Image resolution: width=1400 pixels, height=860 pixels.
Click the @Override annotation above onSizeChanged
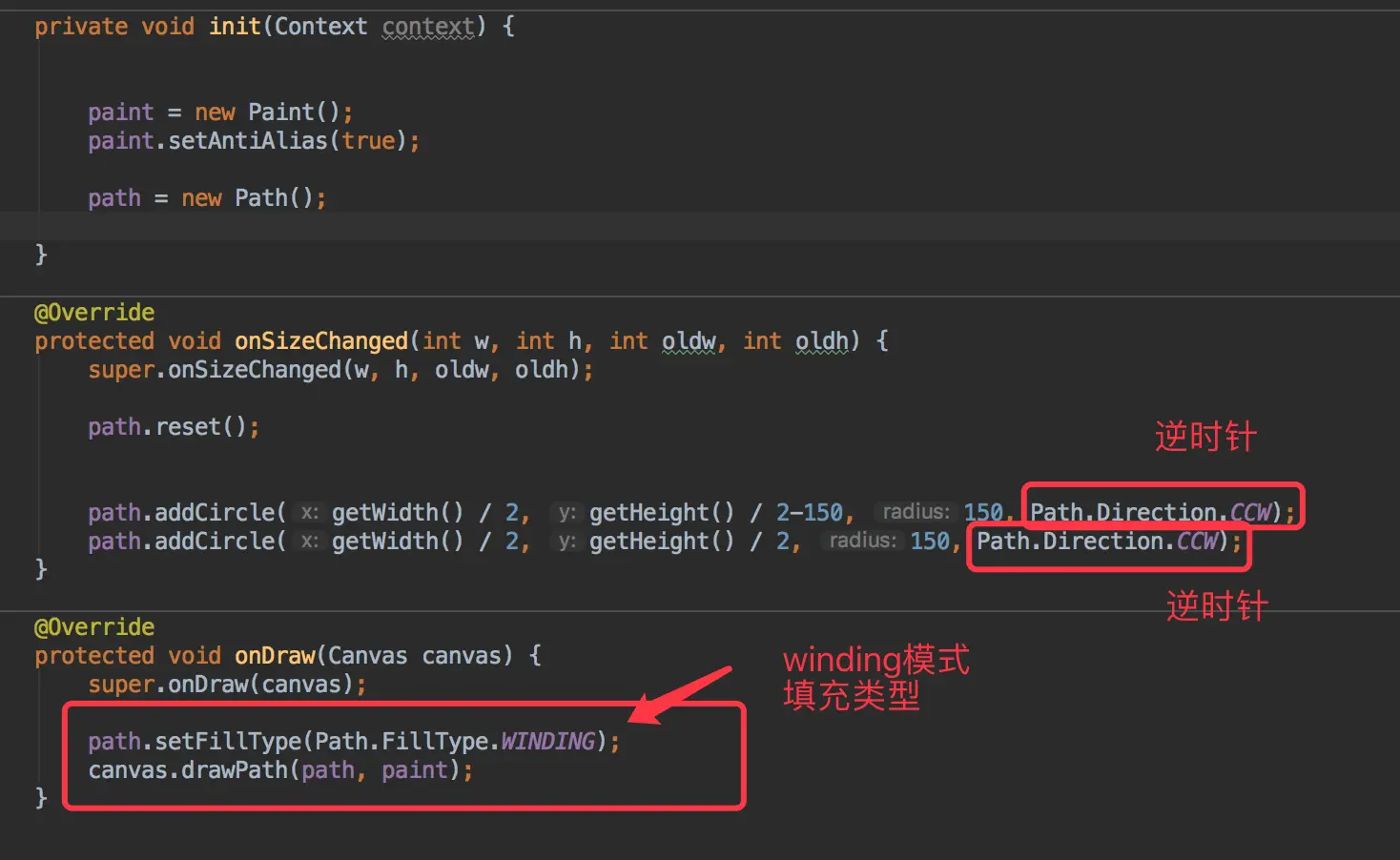coord(94,312)
